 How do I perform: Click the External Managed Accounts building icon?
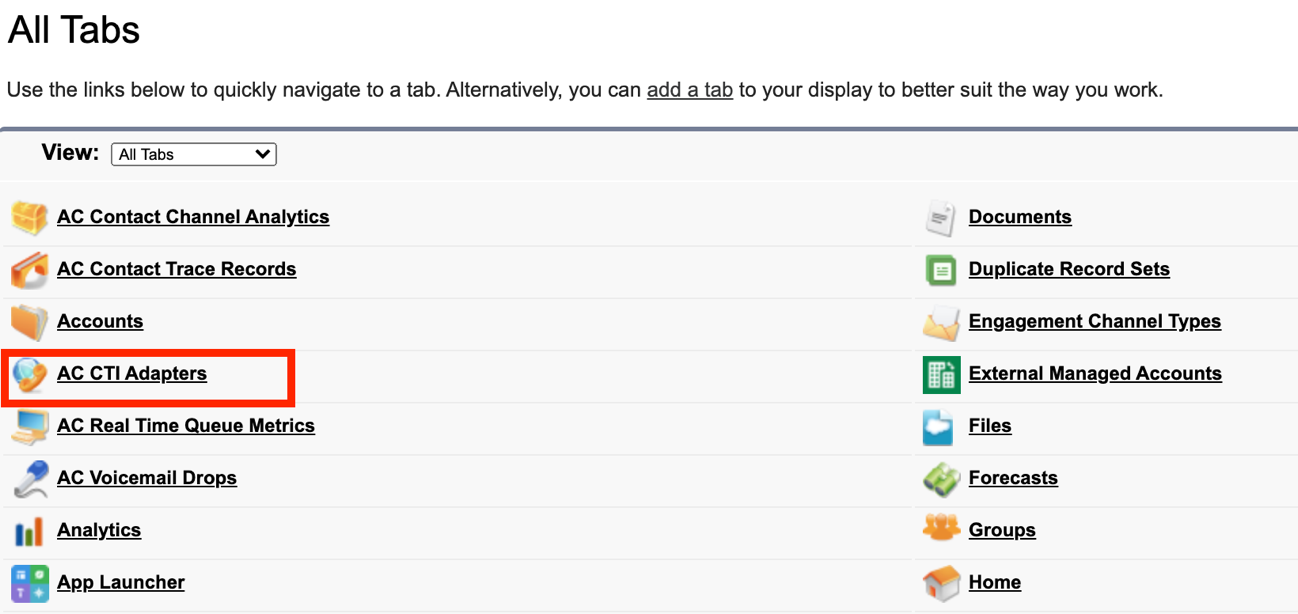(941, 374)
